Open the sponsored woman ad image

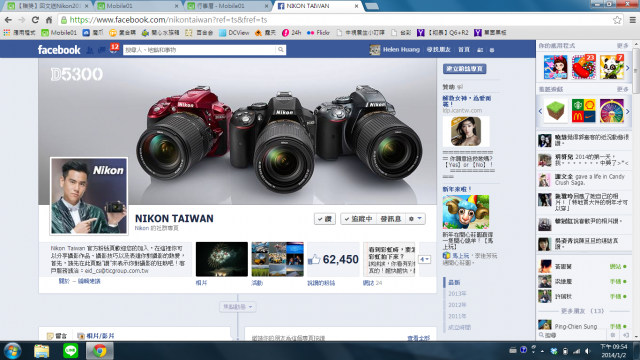click(466, 131)
